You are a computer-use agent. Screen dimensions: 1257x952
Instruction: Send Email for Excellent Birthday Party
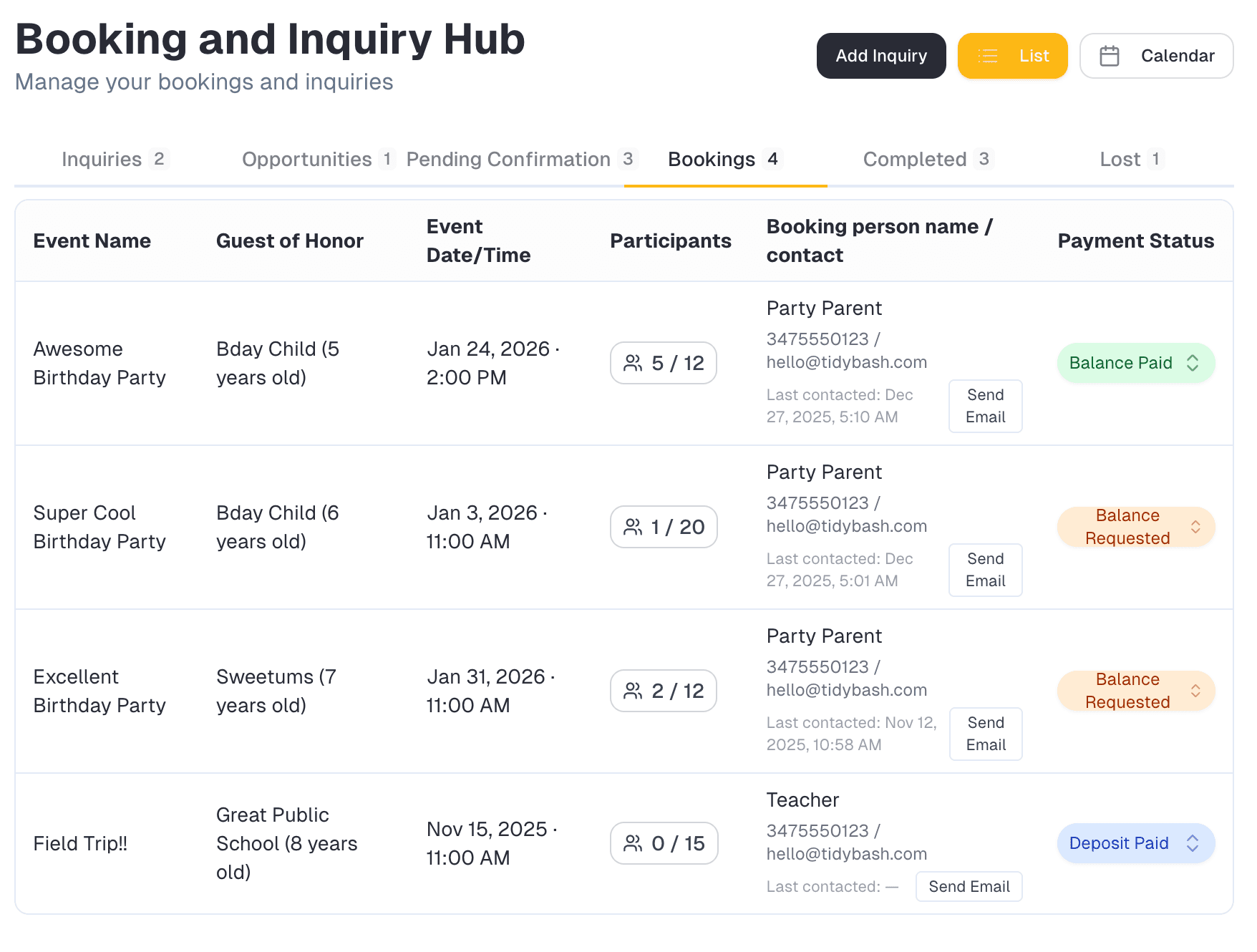tap(985, 734)
